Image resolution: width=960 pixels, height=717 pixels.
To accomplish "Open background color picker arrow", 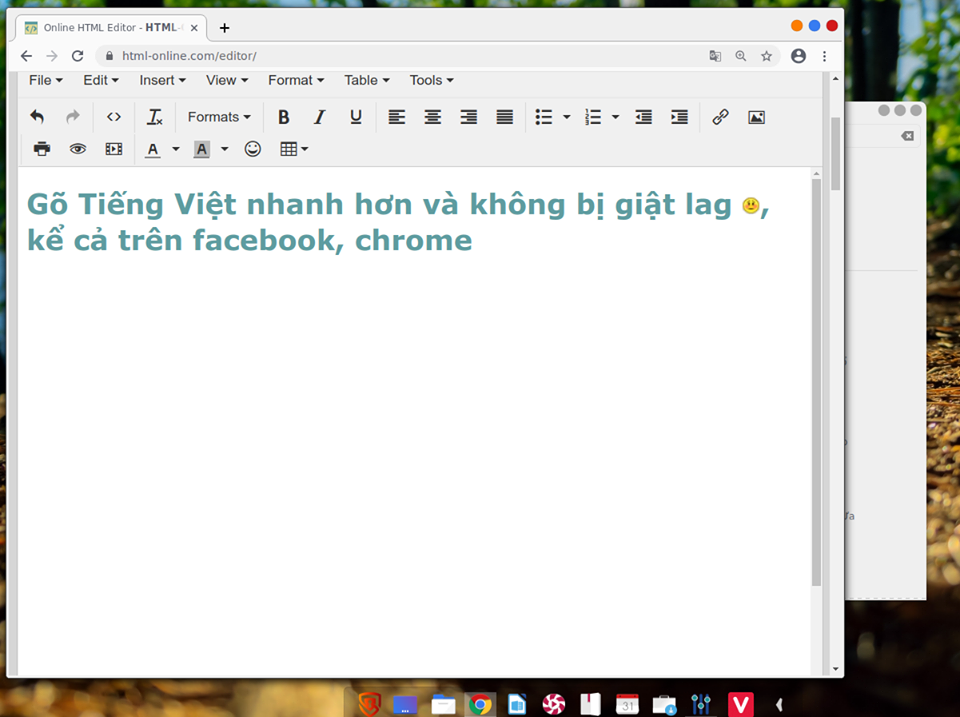I will tap(225, 149).
